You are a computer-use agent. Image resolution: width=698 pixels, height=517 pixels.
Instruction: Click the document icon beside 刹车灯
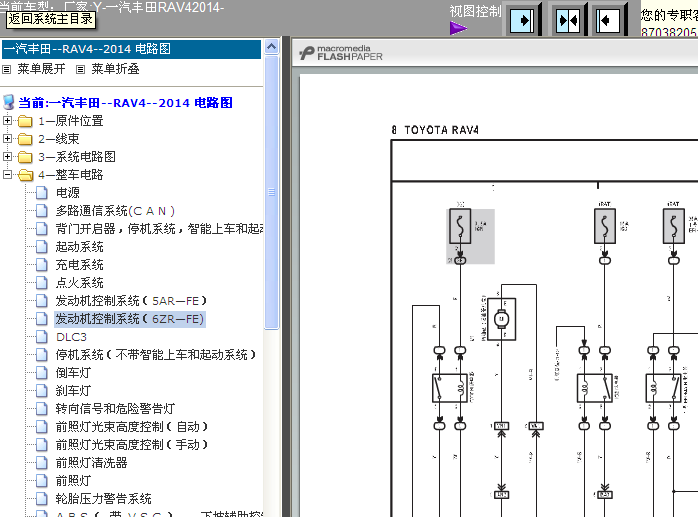(x=41, y=391)
